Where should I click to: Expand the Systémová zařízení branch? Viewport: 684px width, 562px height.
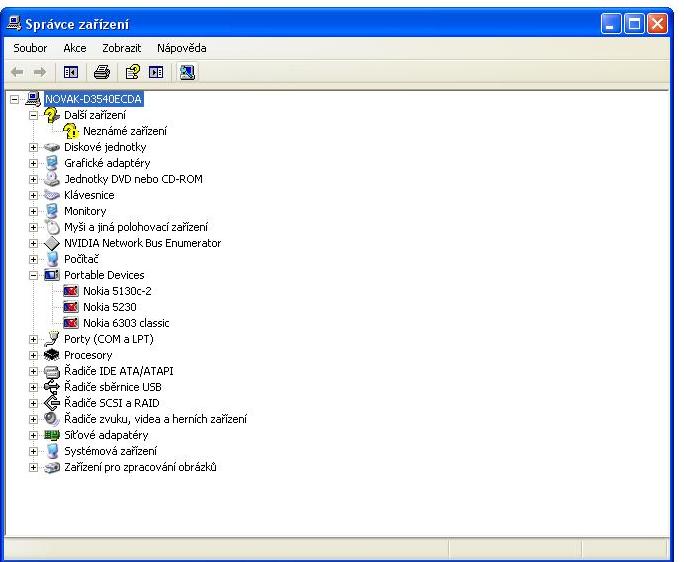(33, 452)
